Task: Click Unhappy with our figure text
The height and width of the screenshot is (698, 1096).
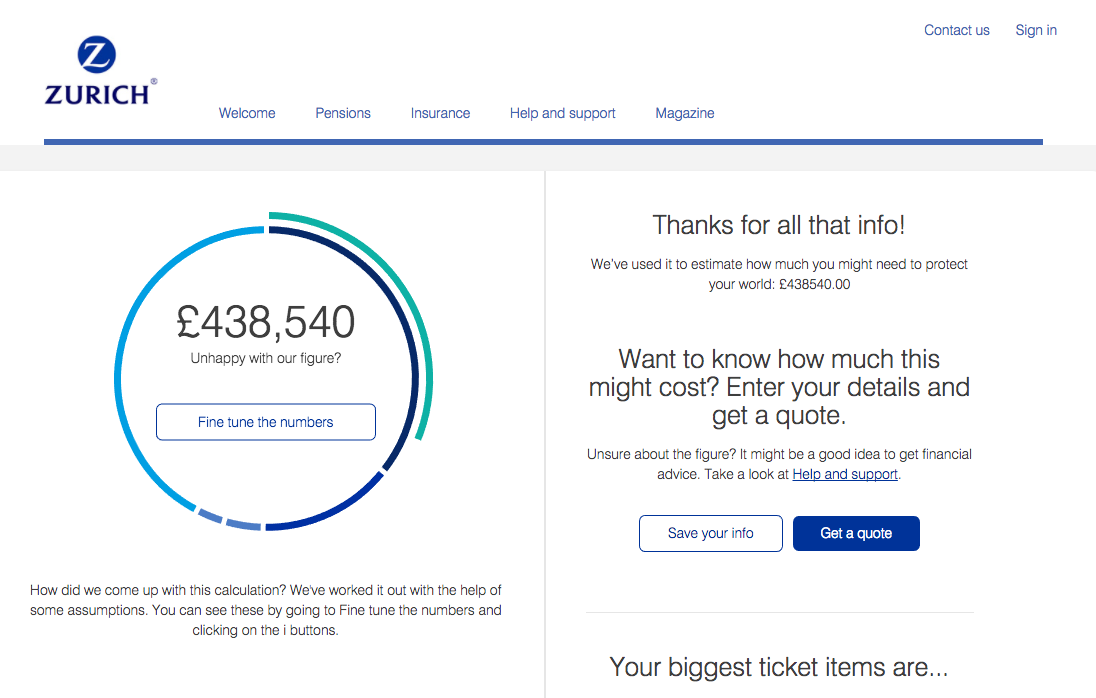Action: pos(266,358)
